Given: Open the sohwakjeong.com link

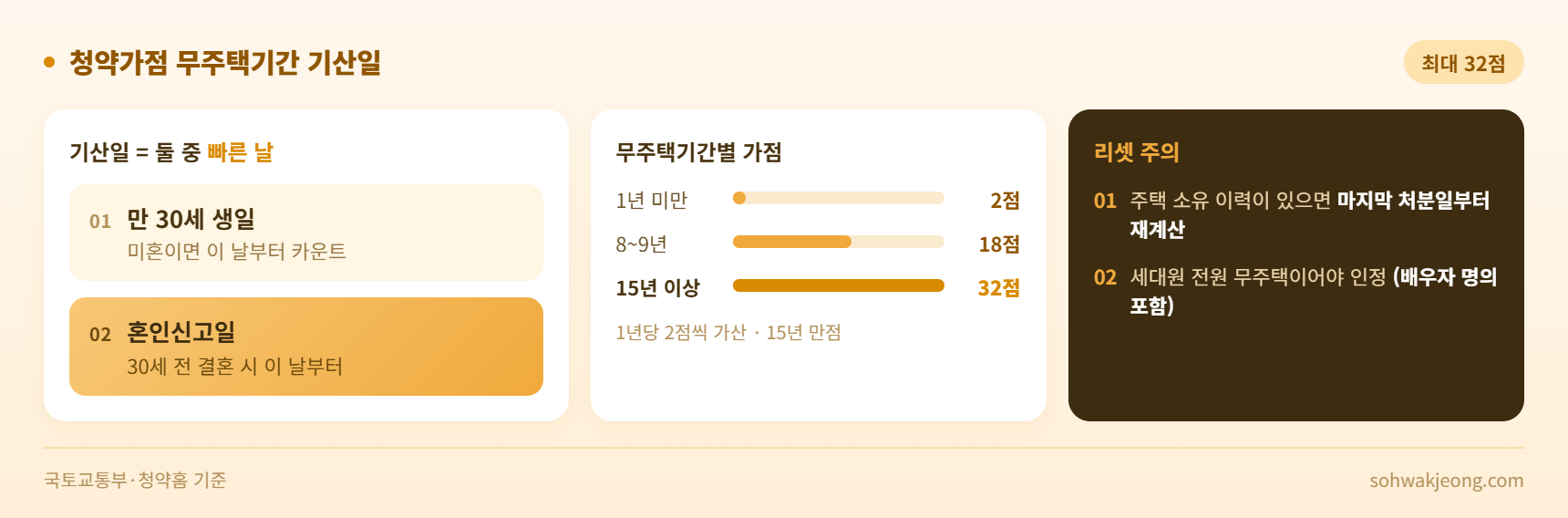Looking at the screenshot, I should click(x=1447, y=481).
